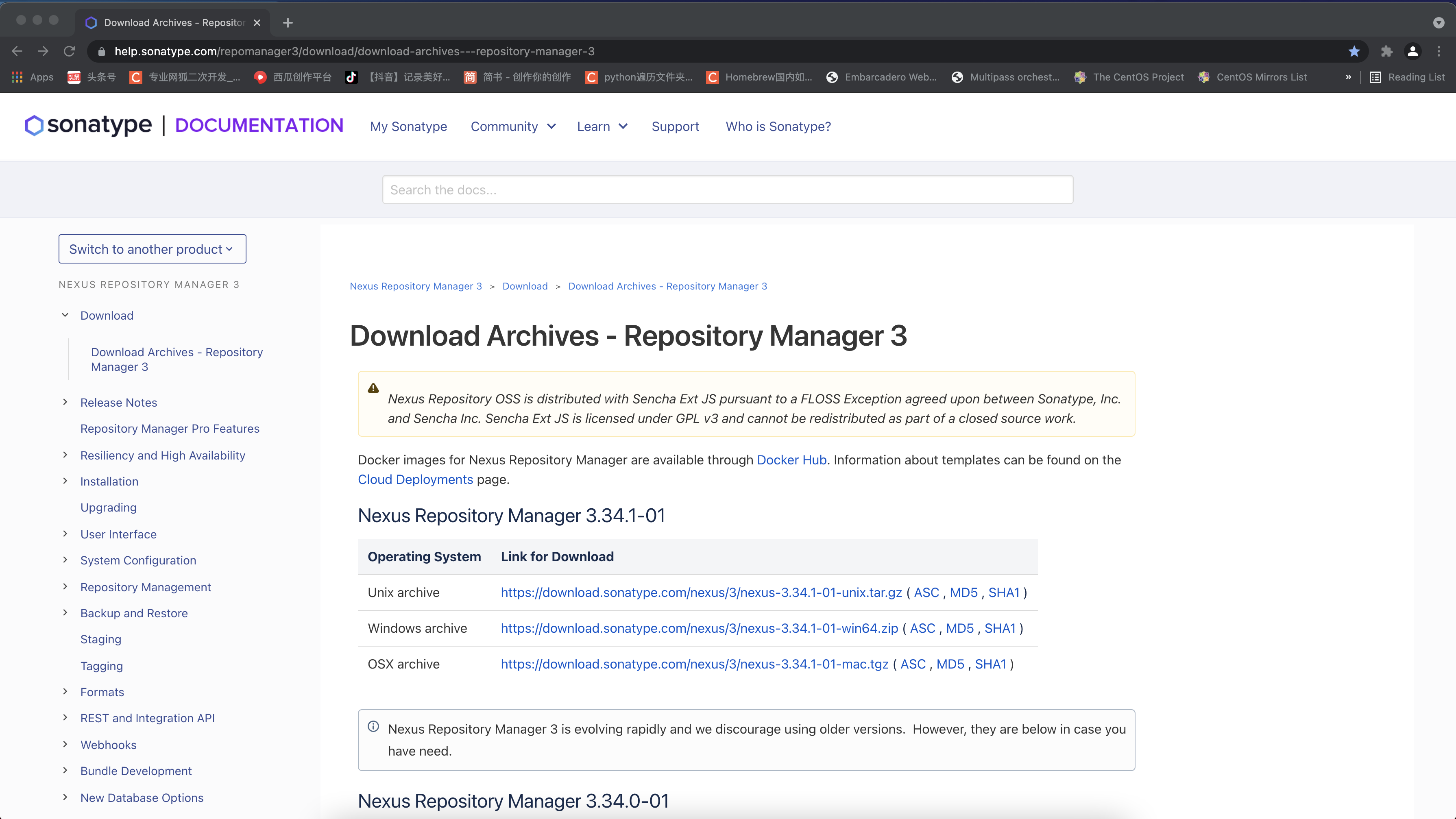This screenshot has height=819, width=1456.
Task: Open The CentOS Project bookmark
Action: [1129, 77]
